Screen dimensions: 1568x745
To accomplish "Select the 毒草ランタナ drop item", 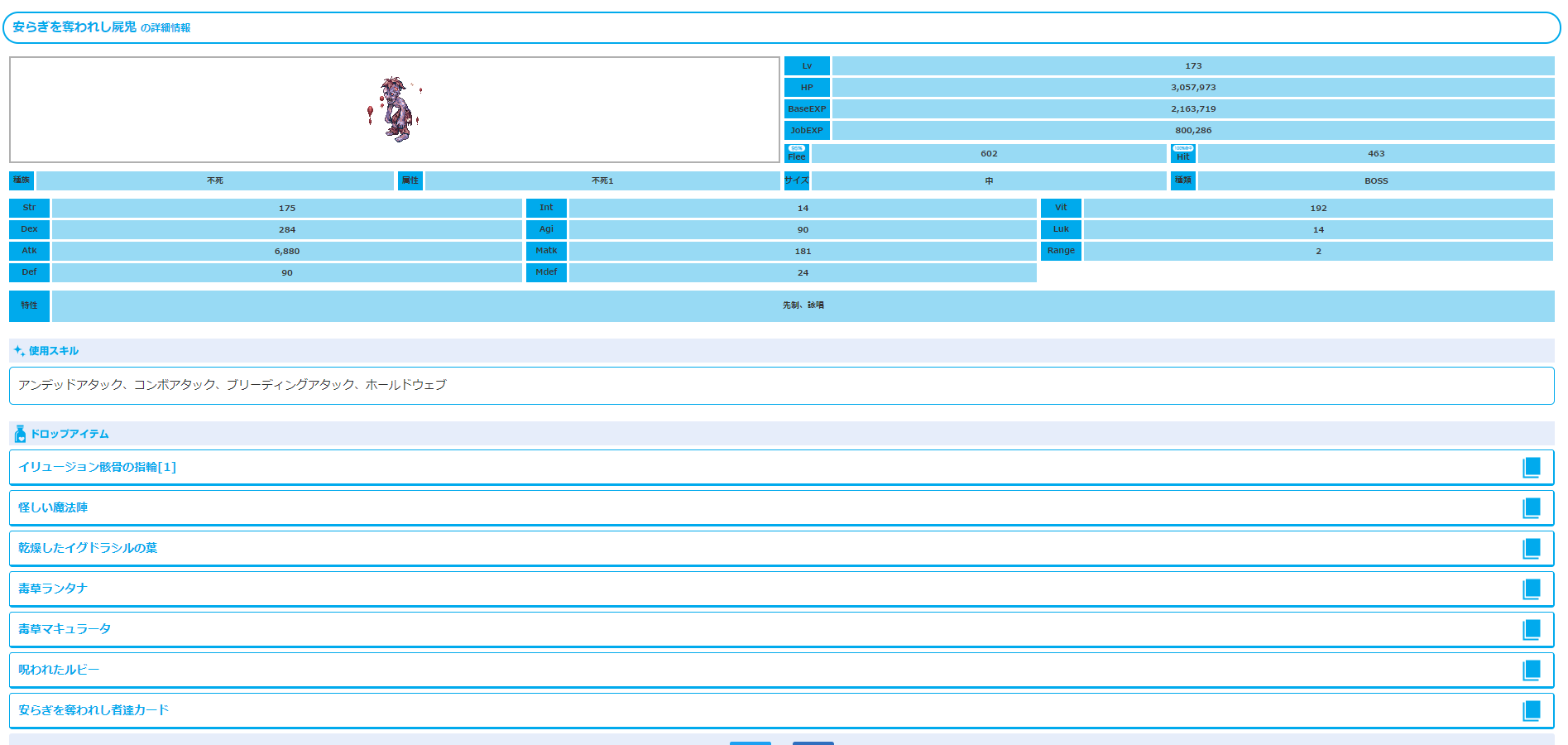I will point(53,589).
